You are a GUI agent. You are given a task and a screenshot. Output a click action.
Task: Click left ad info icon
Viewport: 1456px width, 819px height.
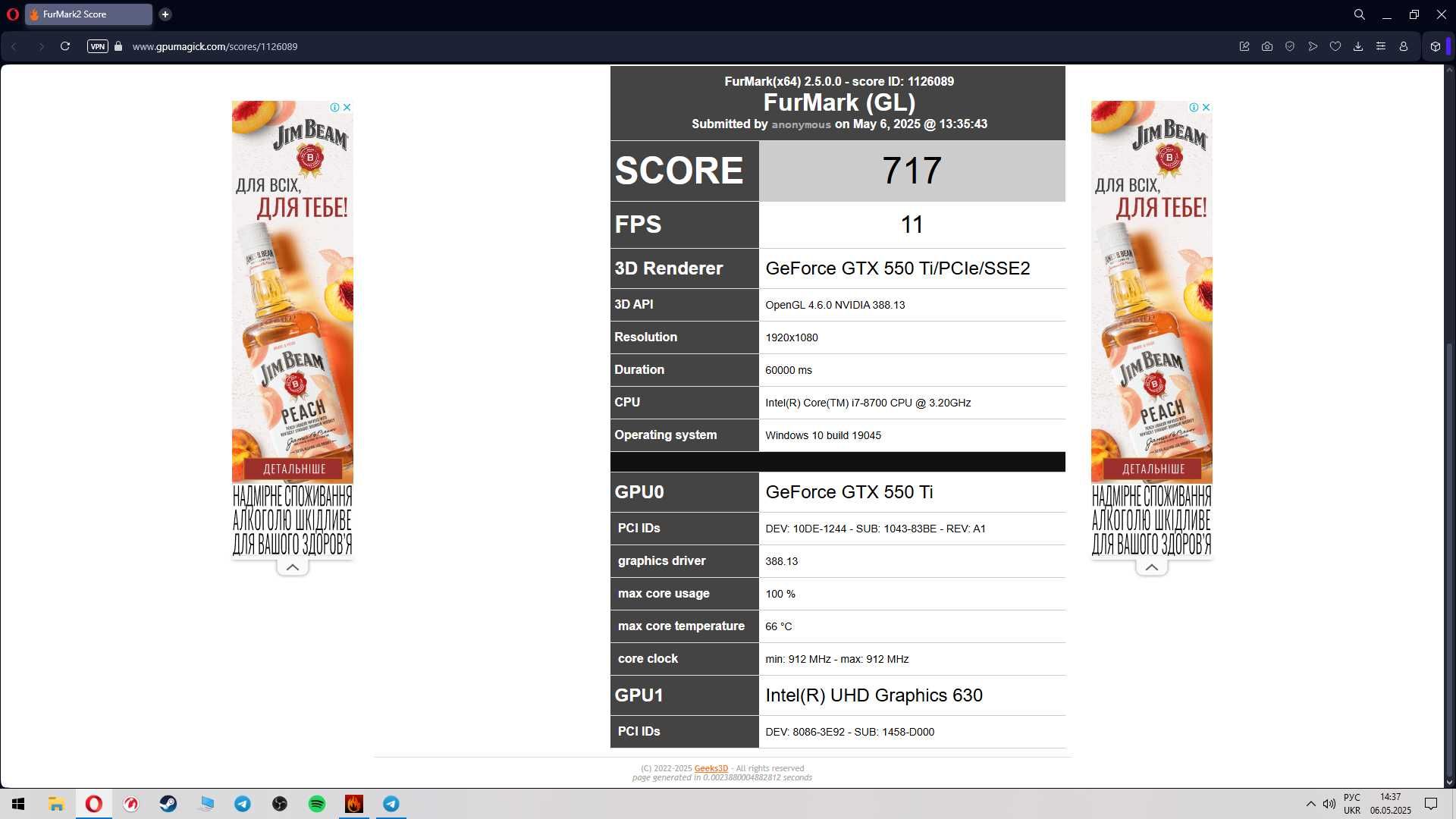(x=335, y=107)
